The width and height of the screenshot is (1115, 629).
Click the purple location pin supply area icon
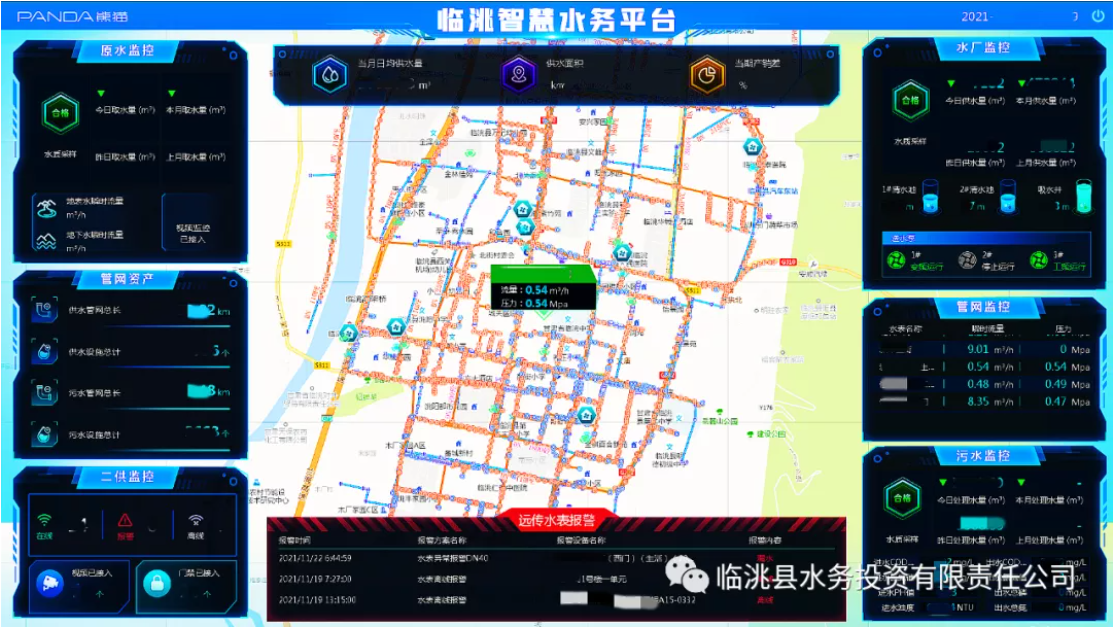click(x=518, y=75)
